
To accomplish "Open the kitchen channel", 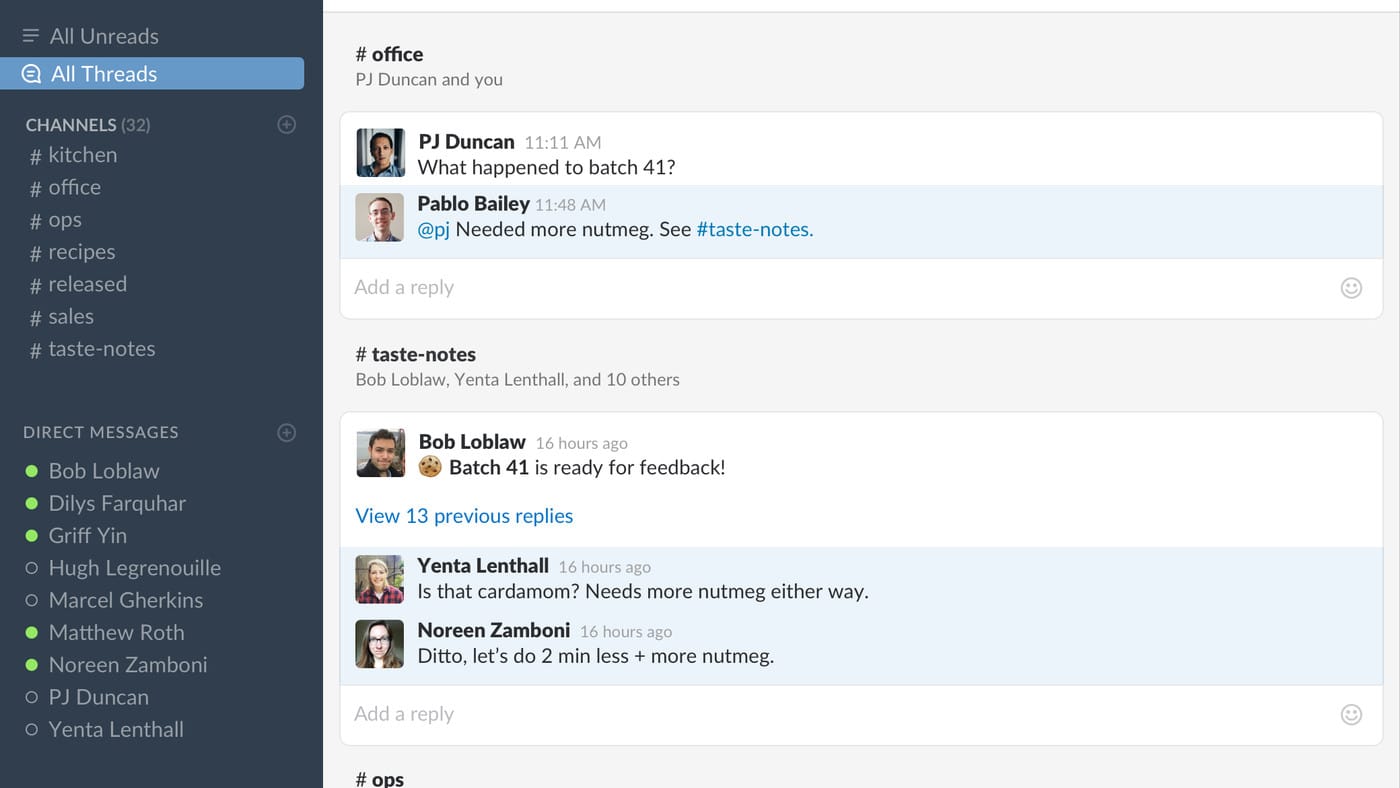I will click(x=82, y=155).
